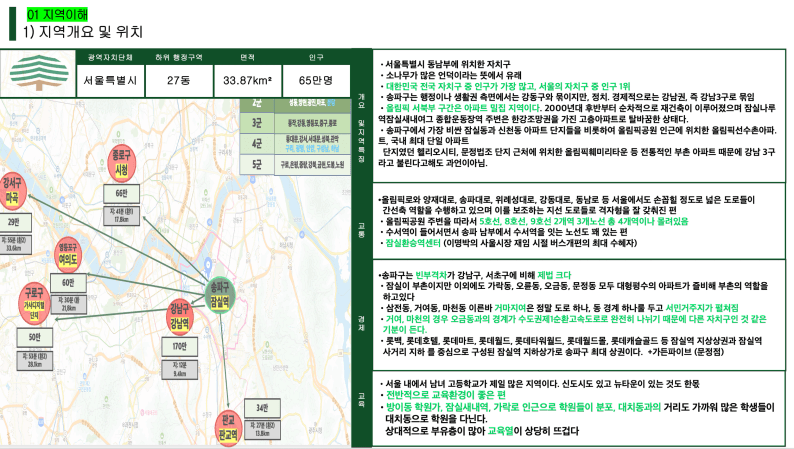Screen dimensions: 794x449
Task: Click the text '+가든파이브 (문정점)'
Action: (686, 352)
